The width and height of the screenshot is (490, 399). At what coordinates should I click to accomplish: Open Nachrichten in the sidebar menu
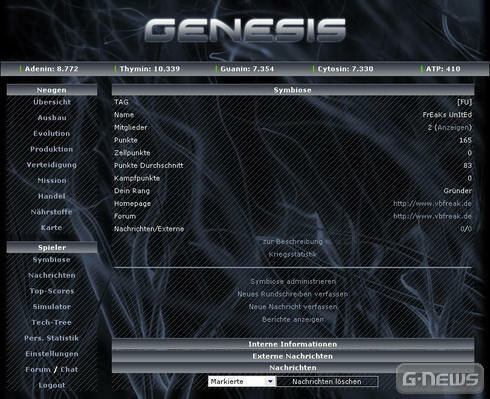pyautogui.click(x=52, y=275)
